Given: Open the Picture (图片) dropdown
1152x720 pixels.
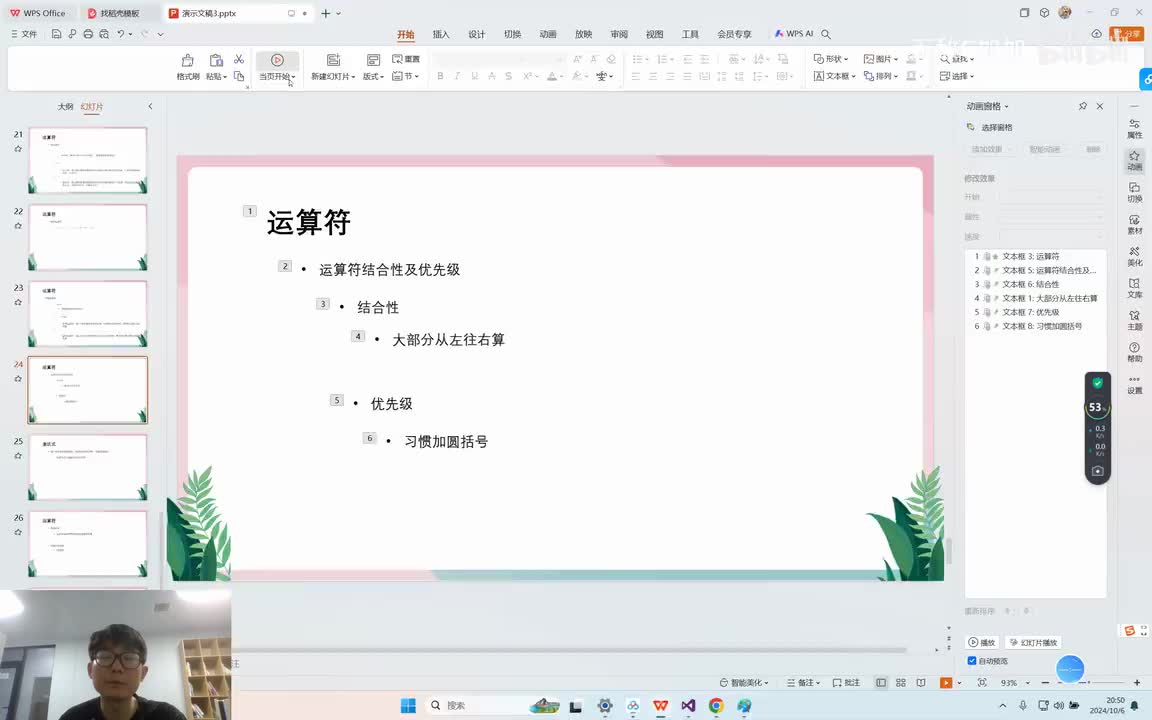Looking at the screenshot, I should pyautogui.click(x=881, y=59).
